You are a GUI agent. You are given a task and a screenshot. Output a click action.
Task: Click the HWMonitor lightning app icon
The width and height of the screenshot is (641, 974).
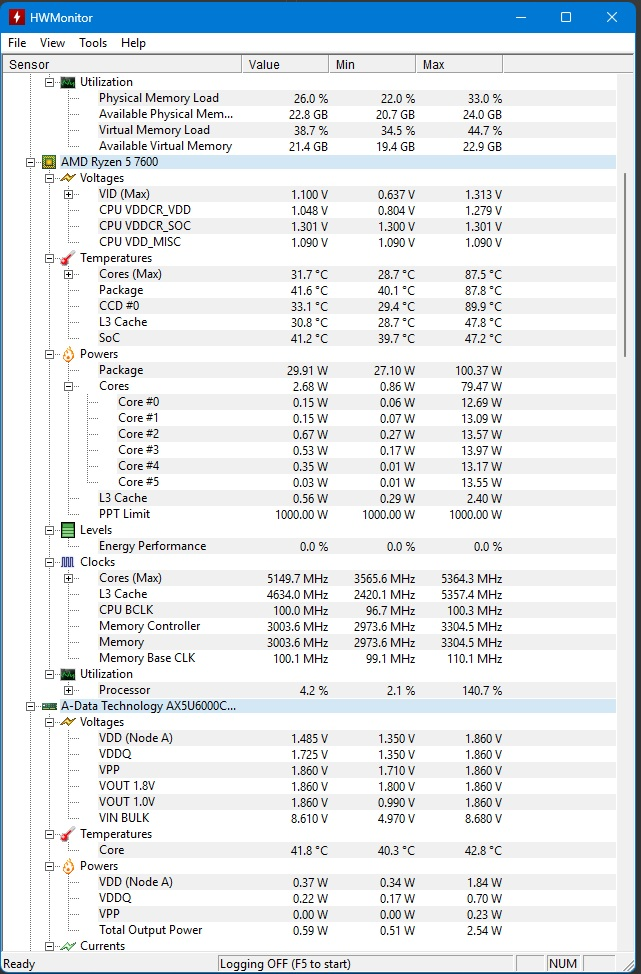click(x=16, y=17)
